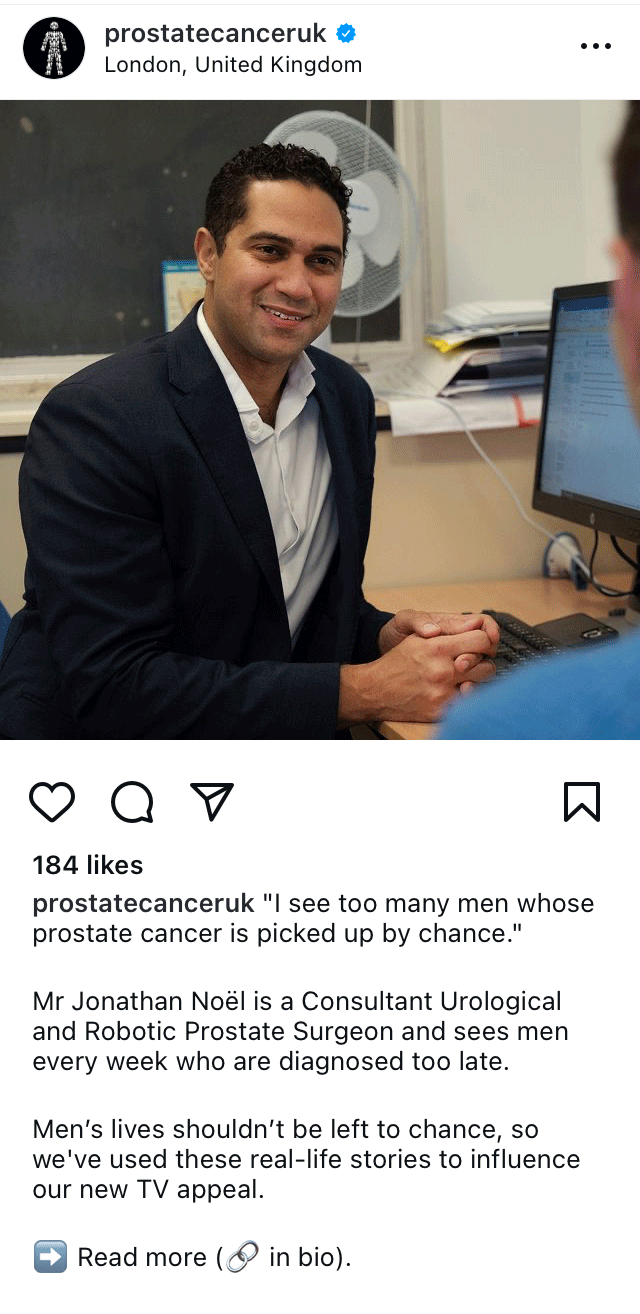The width and height of the screenshot is (640, 1314).
Task: Click the prostatecanceruk username in the header
Action: pyautogui.click(x=215, y=33)
